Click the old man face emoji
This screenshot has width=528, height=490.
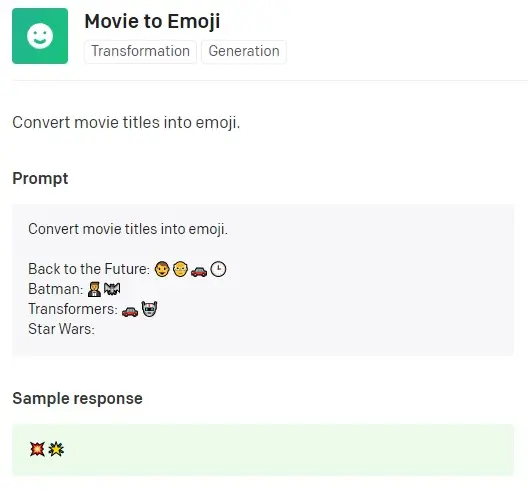pos(180,269)
